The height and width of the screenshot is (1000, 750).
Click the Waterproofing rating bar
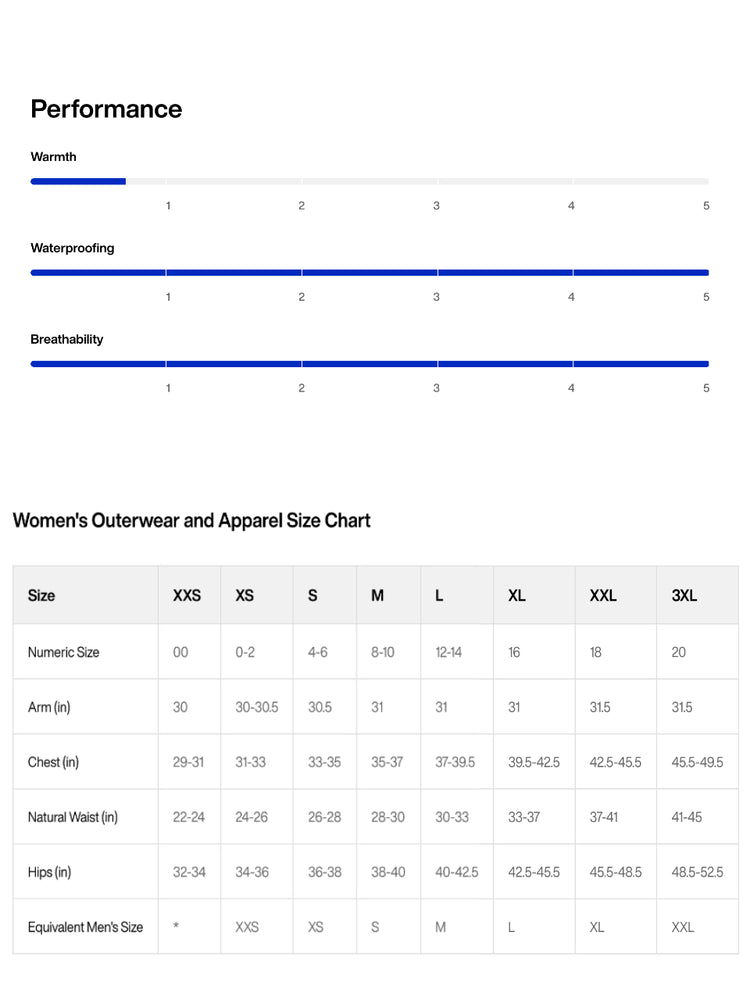point(369,273)
